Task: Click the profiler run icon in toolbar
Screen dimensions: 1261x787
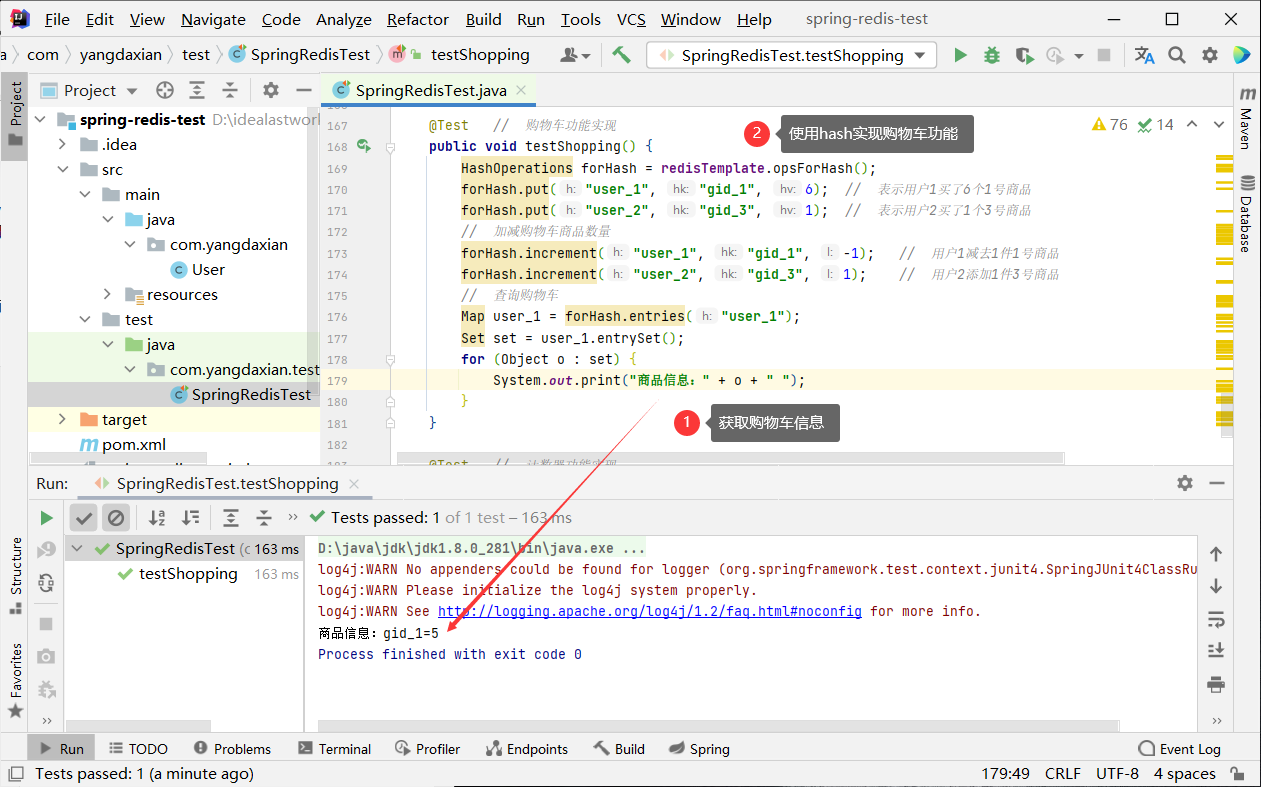Action: [x=1056, y=55]
